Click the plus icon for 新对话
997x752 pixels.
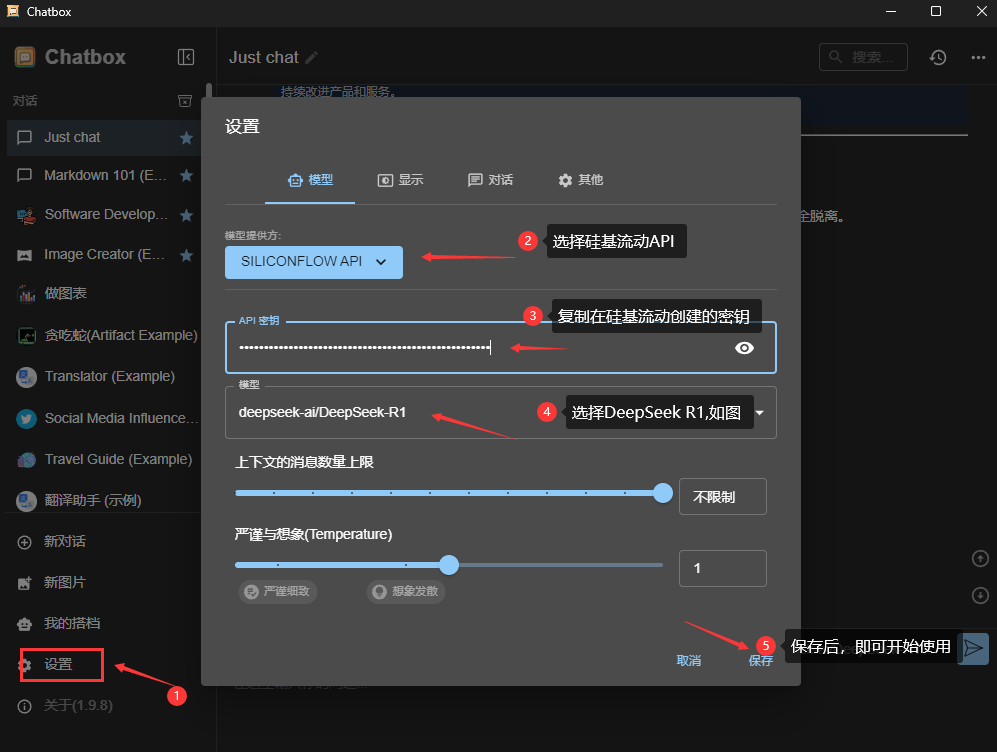pos(24,542)
